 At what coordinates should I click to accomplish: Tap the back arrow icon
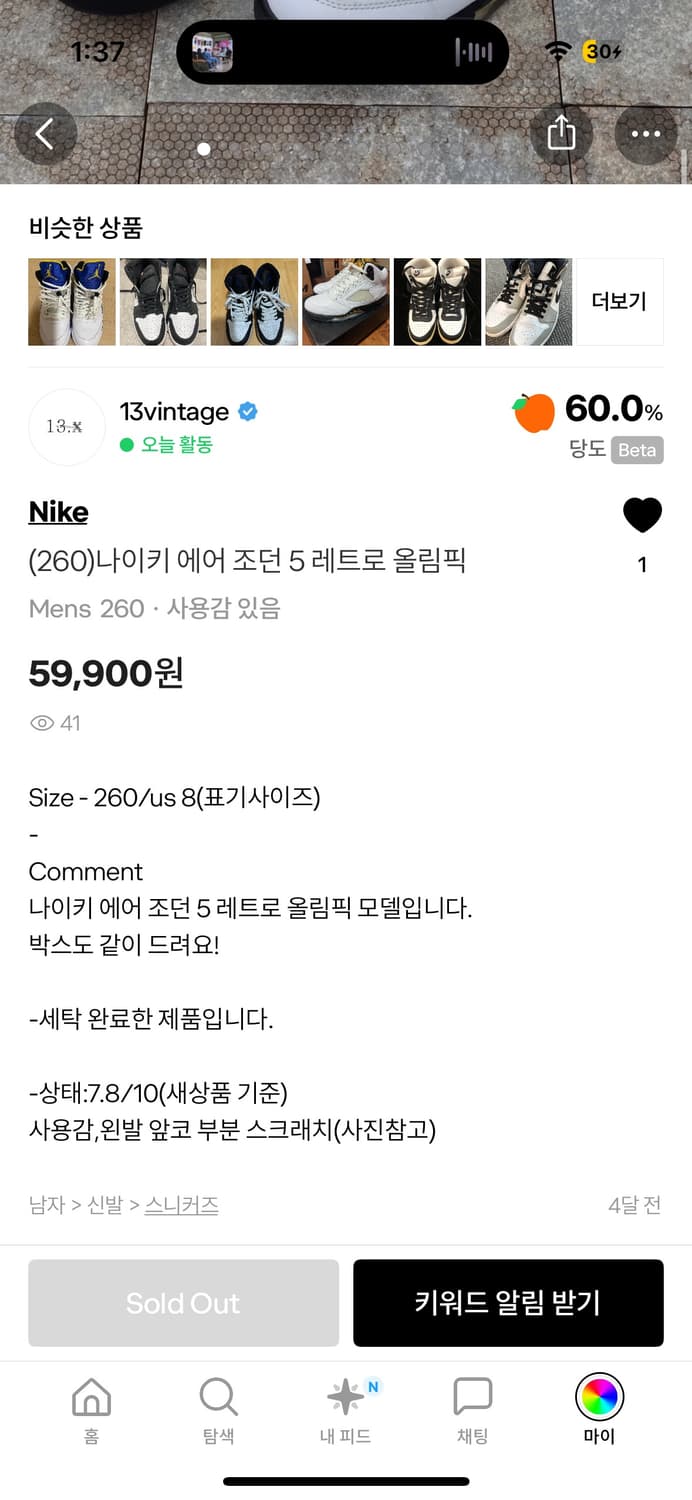pyautogui.click(x=45, y=134)
